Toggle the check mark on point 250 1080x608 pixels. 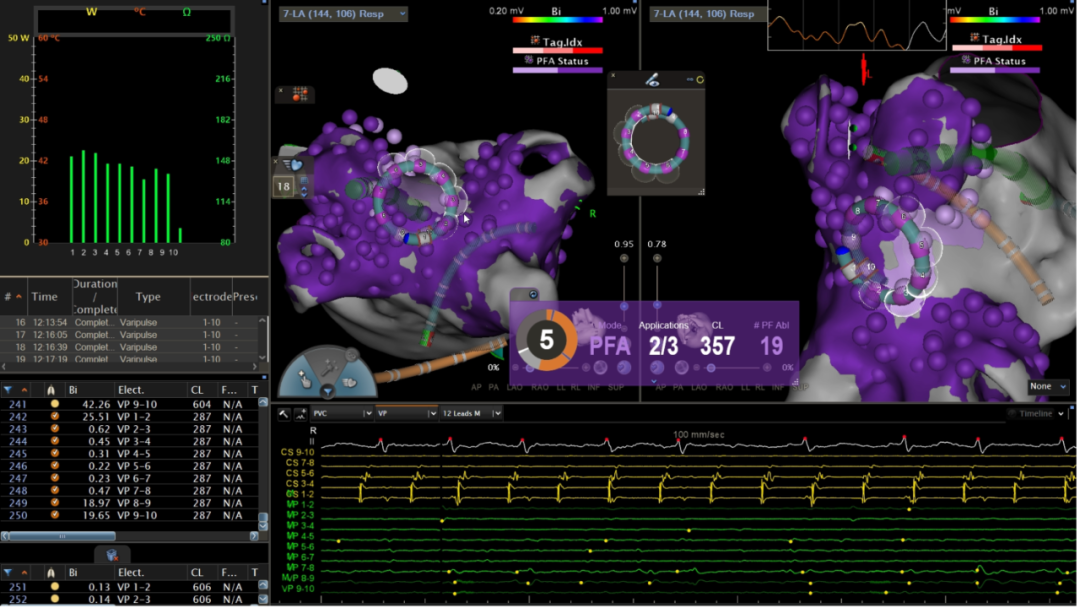(x=54, y=515)
